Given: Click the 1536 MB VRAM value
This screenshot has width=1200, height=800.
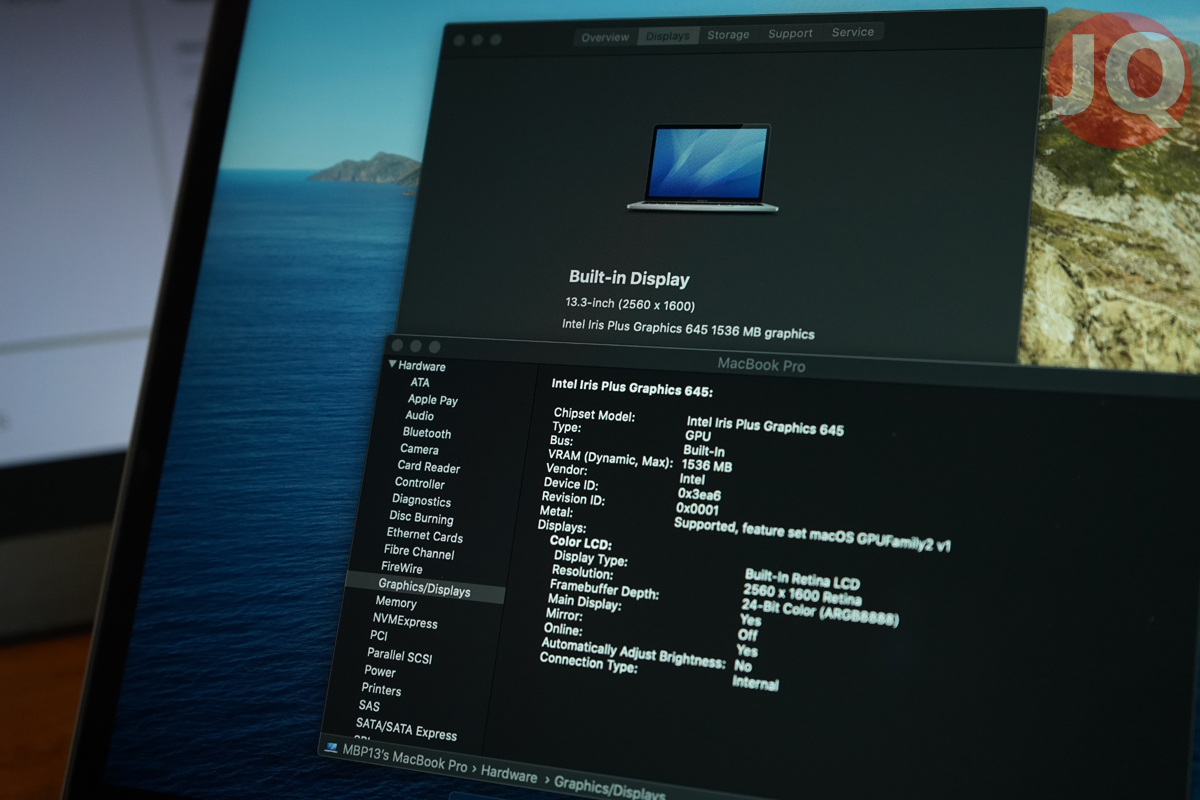Looking at the screenshot, I should pyautogui.click(x=706, y=465).
